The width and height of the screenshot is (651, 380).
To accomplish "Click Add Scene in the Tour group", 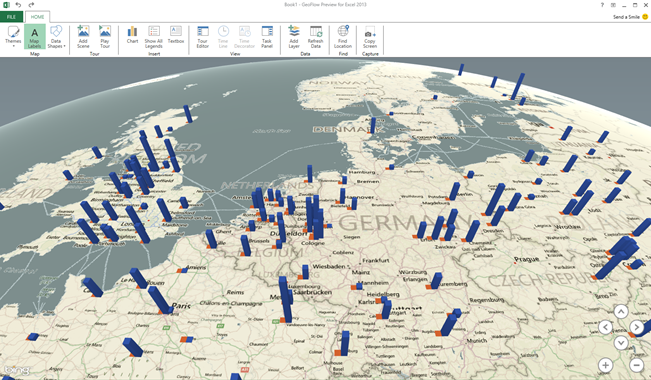I will (83, 37).
